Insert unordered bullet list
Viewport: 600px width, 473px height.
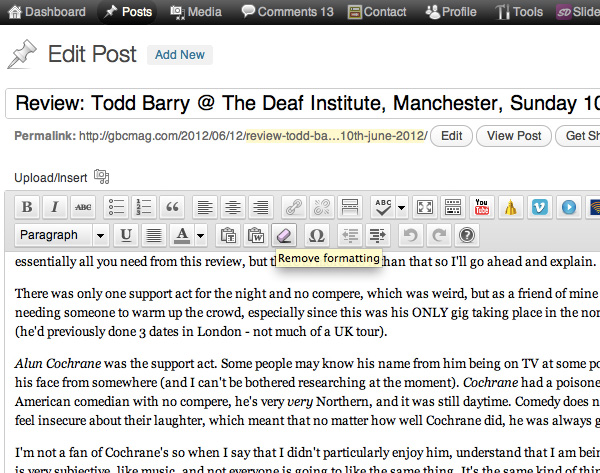[116, 207]
